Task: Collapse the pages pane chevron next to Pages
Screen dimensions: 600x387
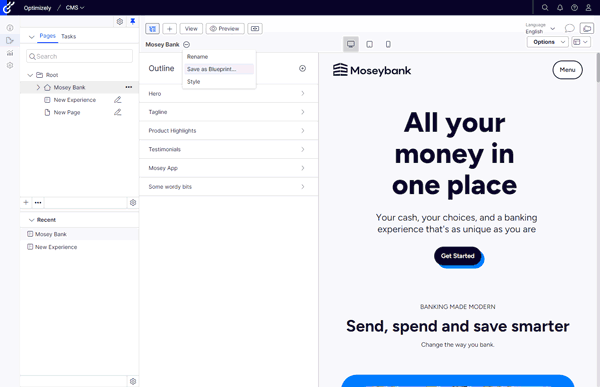Action: coord(31,36)
